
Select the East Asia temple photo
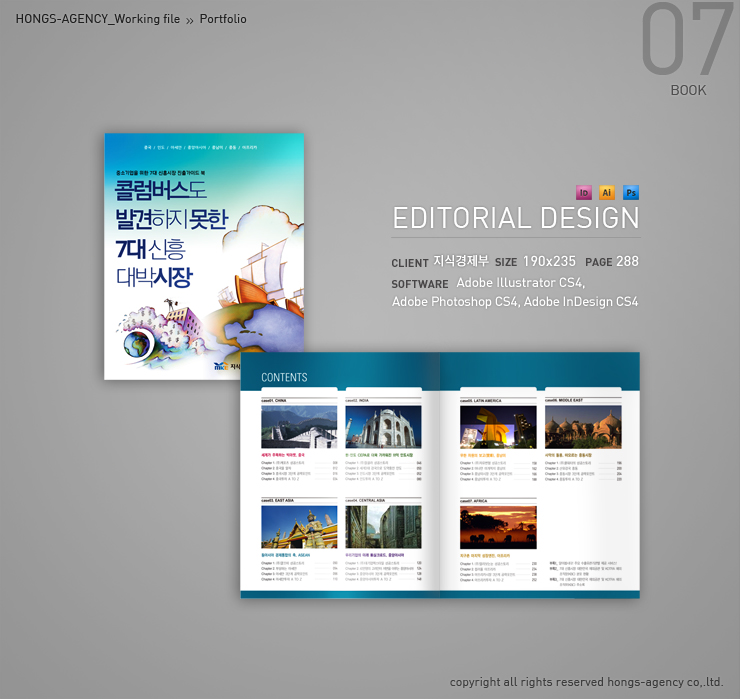click(299, 527)
